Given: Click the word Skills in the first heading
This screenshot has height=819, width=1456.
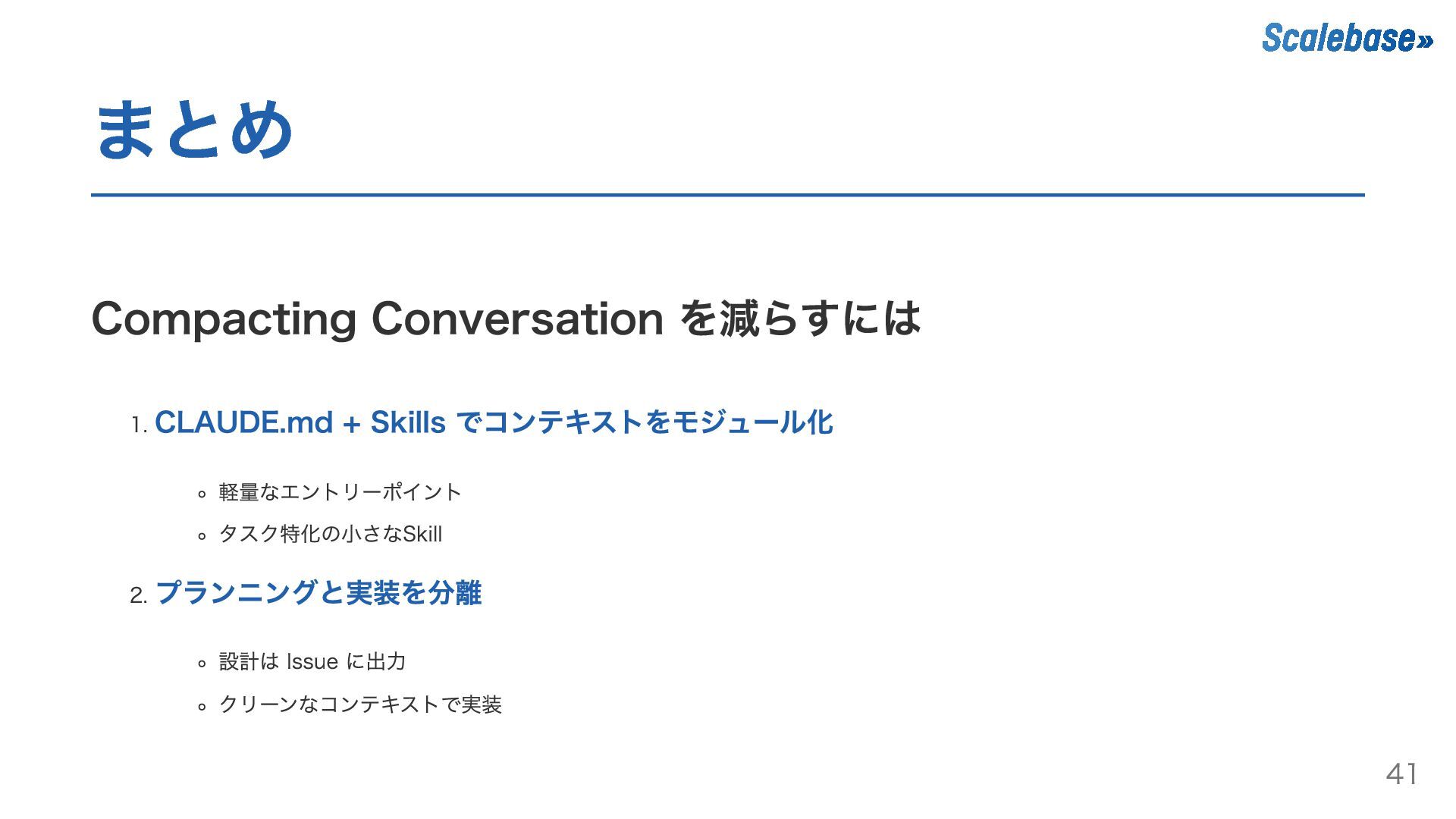Looking at the screenshot, I should 408,422.
